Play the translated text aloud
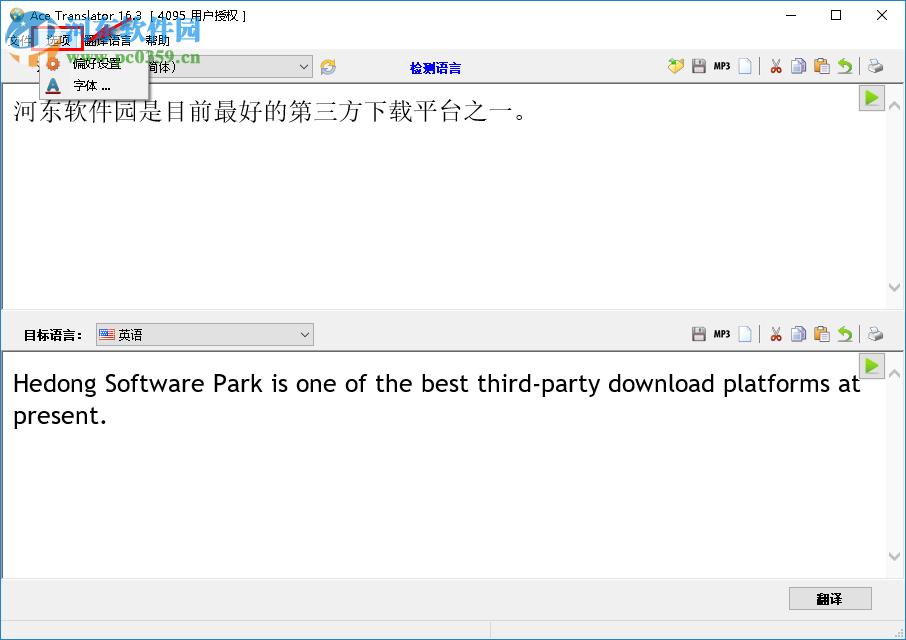This screenshot has width=906, height=640. [871, 365]
